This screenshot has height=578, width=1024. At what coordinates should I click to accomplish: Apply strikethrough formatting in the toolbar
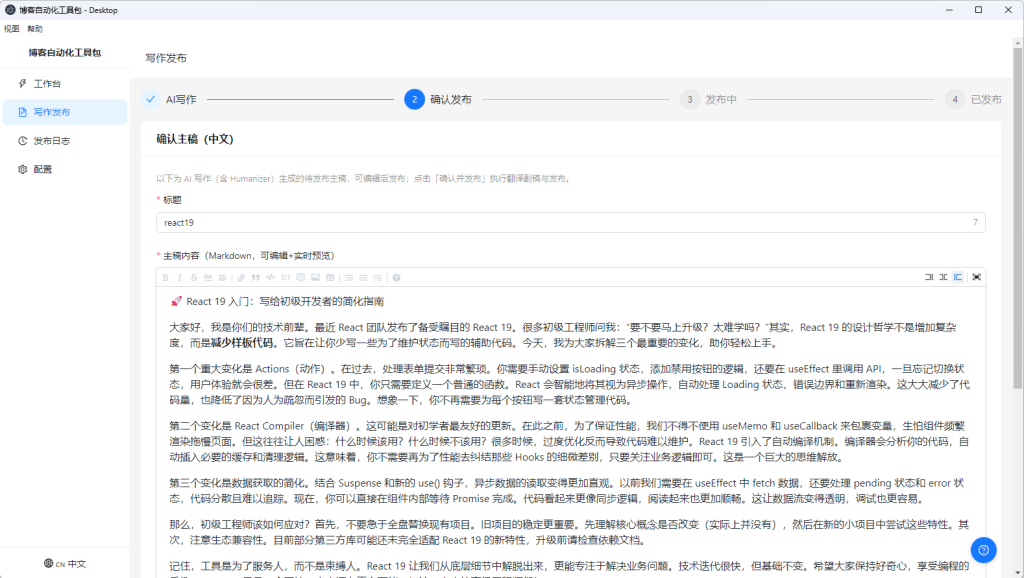(194, 278)
